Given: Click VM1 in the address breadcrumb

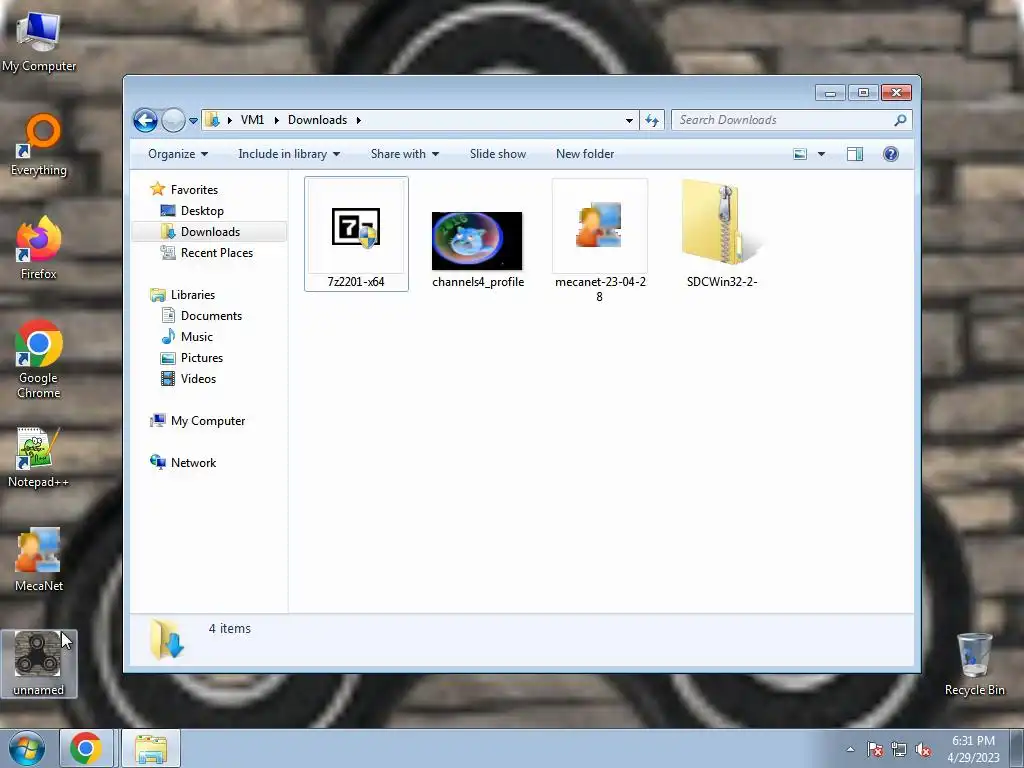Looking at the screenshot, I should click(252, 120).
